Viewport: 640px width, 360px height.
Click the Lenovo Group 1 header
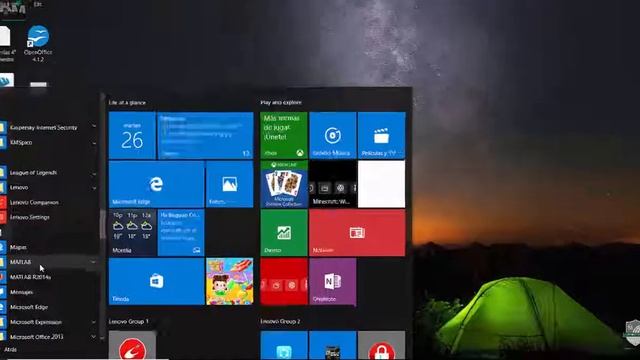click(129, 322)
